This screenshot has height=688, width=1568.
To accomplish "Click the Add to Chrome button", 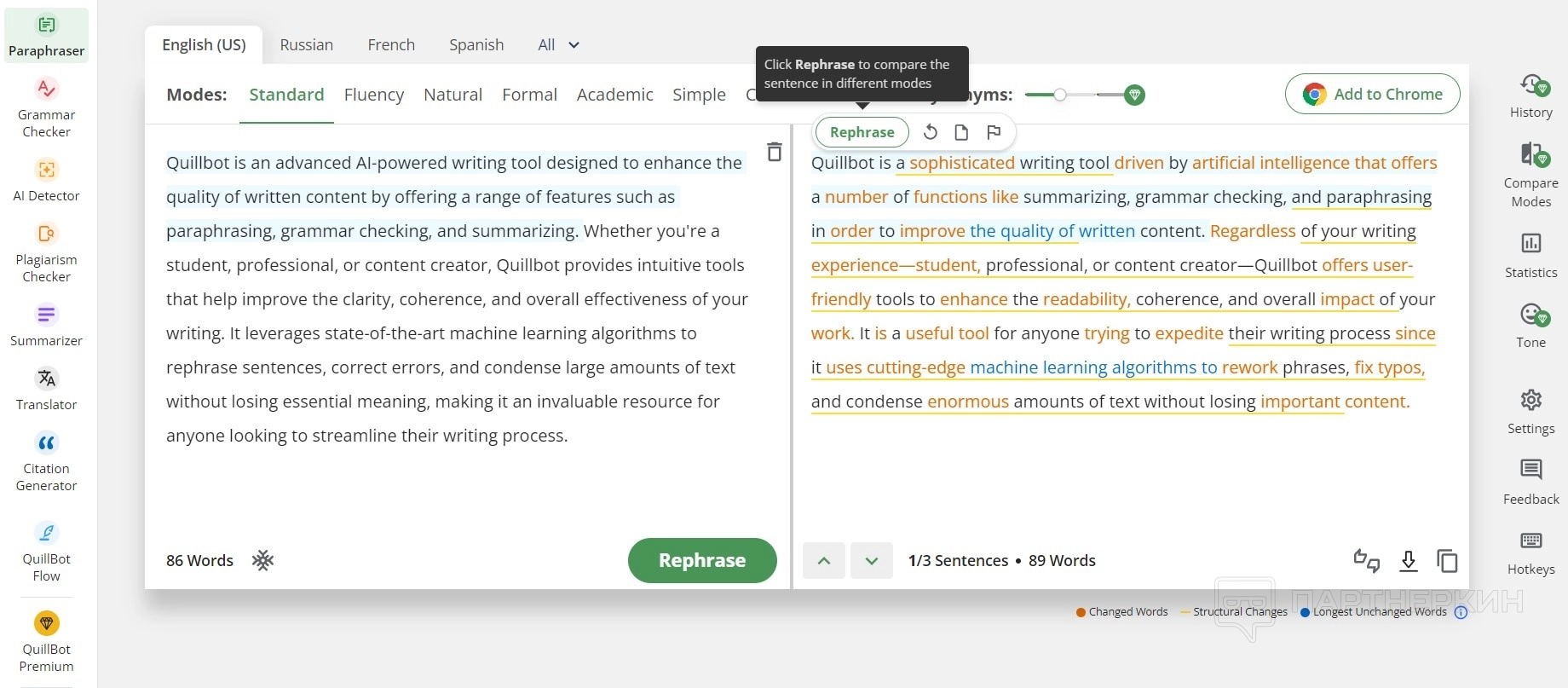I will 1372,94.
